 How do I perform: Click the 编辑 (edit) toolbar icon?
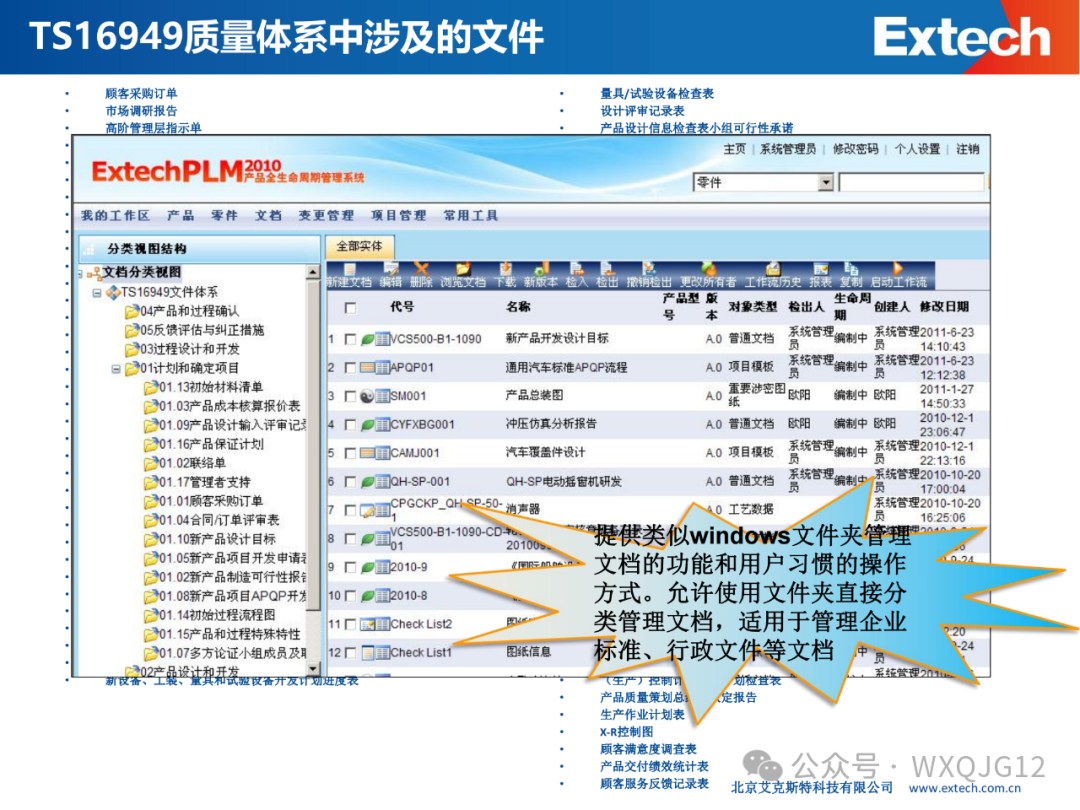tap(391, 269)
